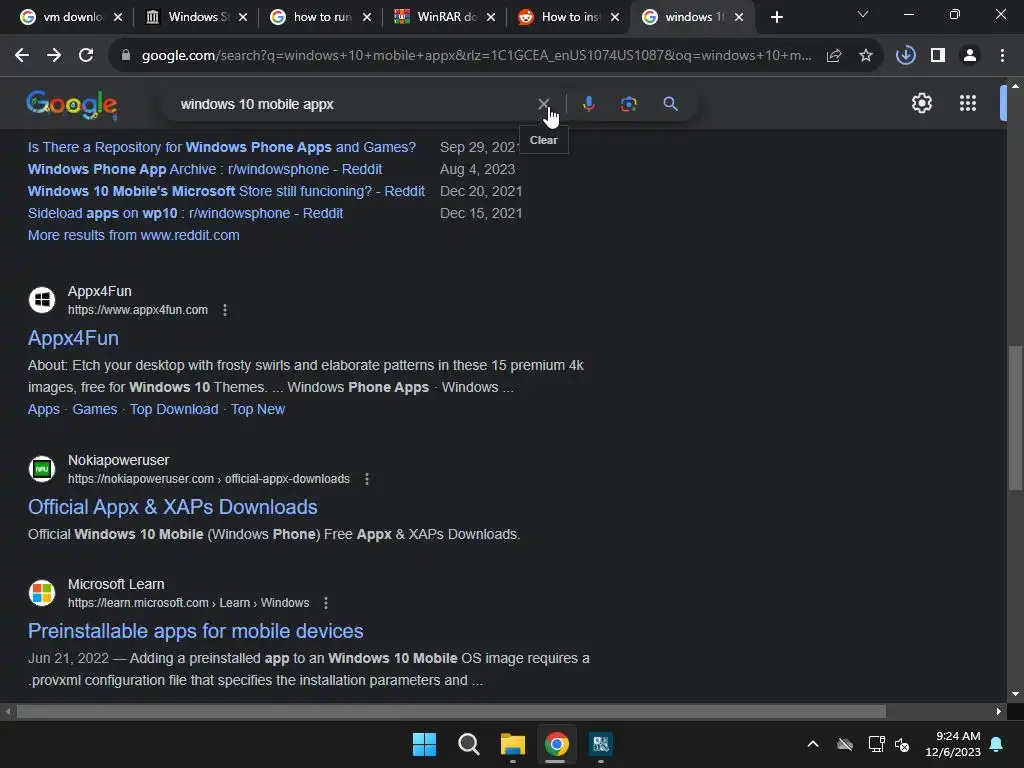Open the Google apps grid
The height and width of the screenshot is (768, 1024).
[x=968, y=103]
